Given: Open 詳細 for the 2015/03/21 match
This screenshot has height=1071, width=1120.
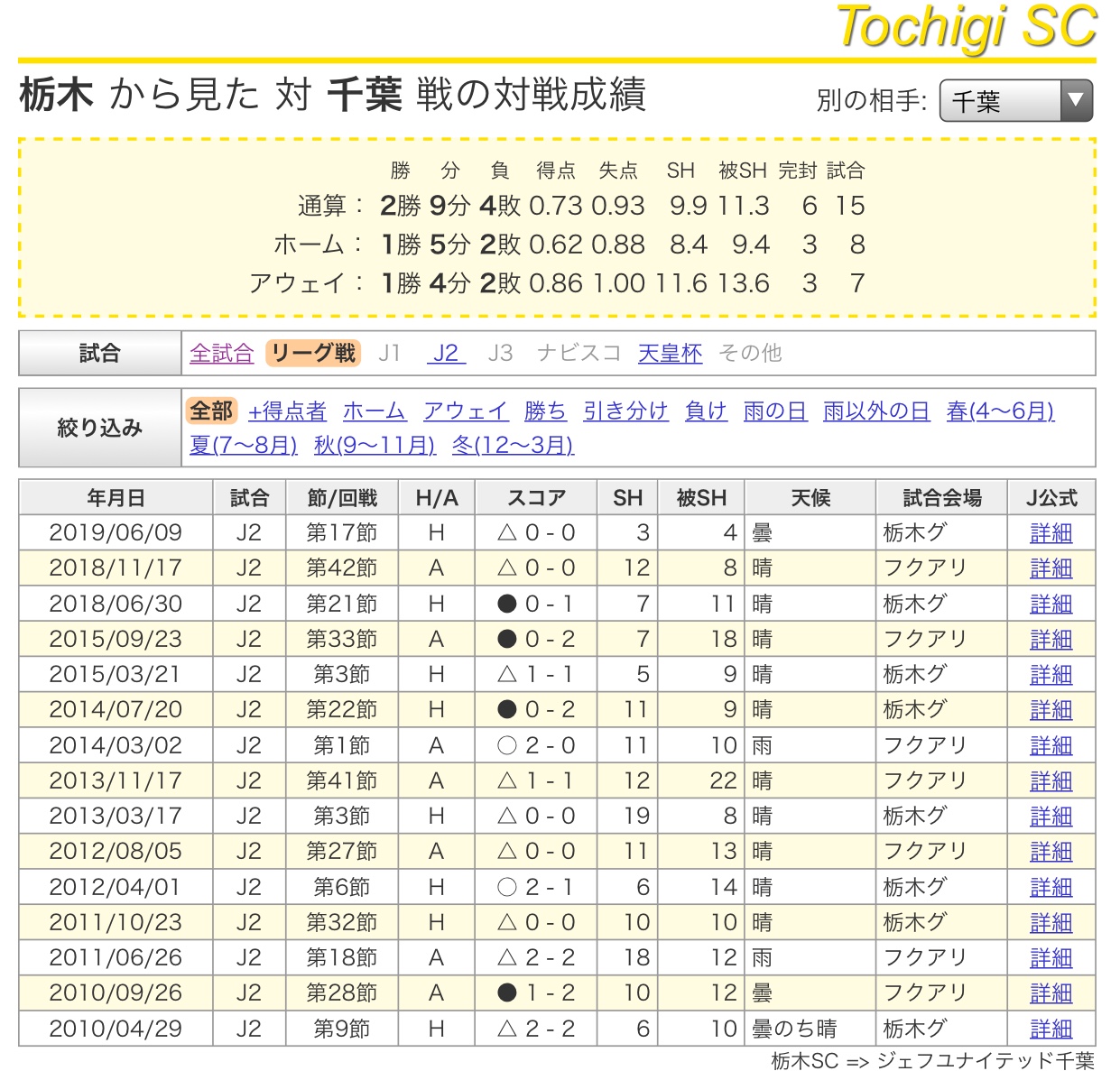Looking at the screenshot, I should pos(1051,675).
